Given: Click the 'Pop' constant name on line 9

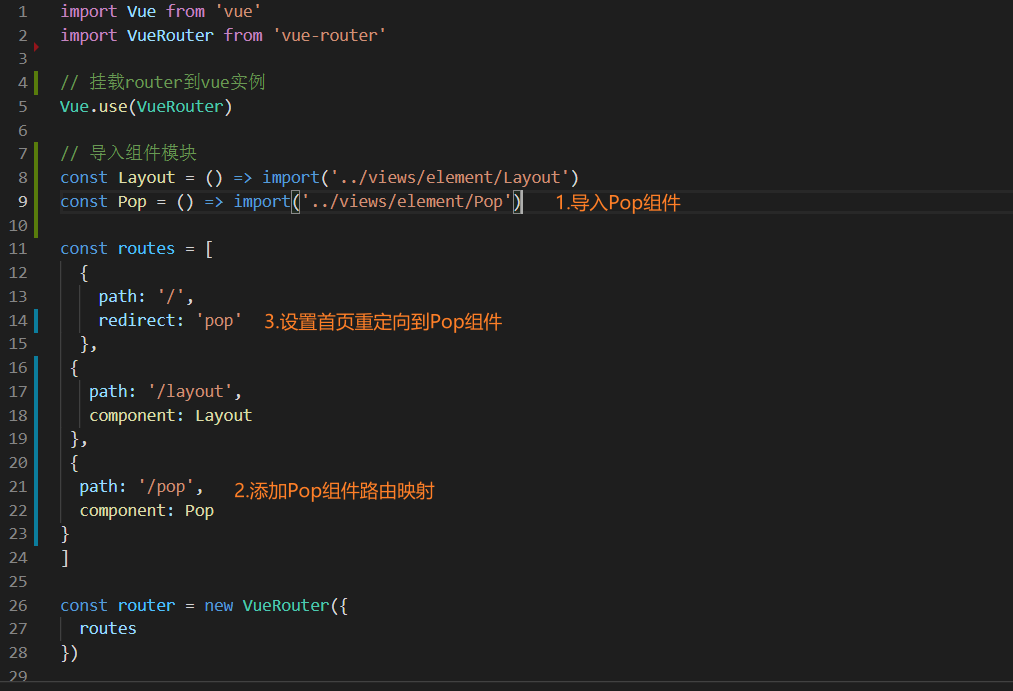Looking at the screenshot, I should (132, 201).
